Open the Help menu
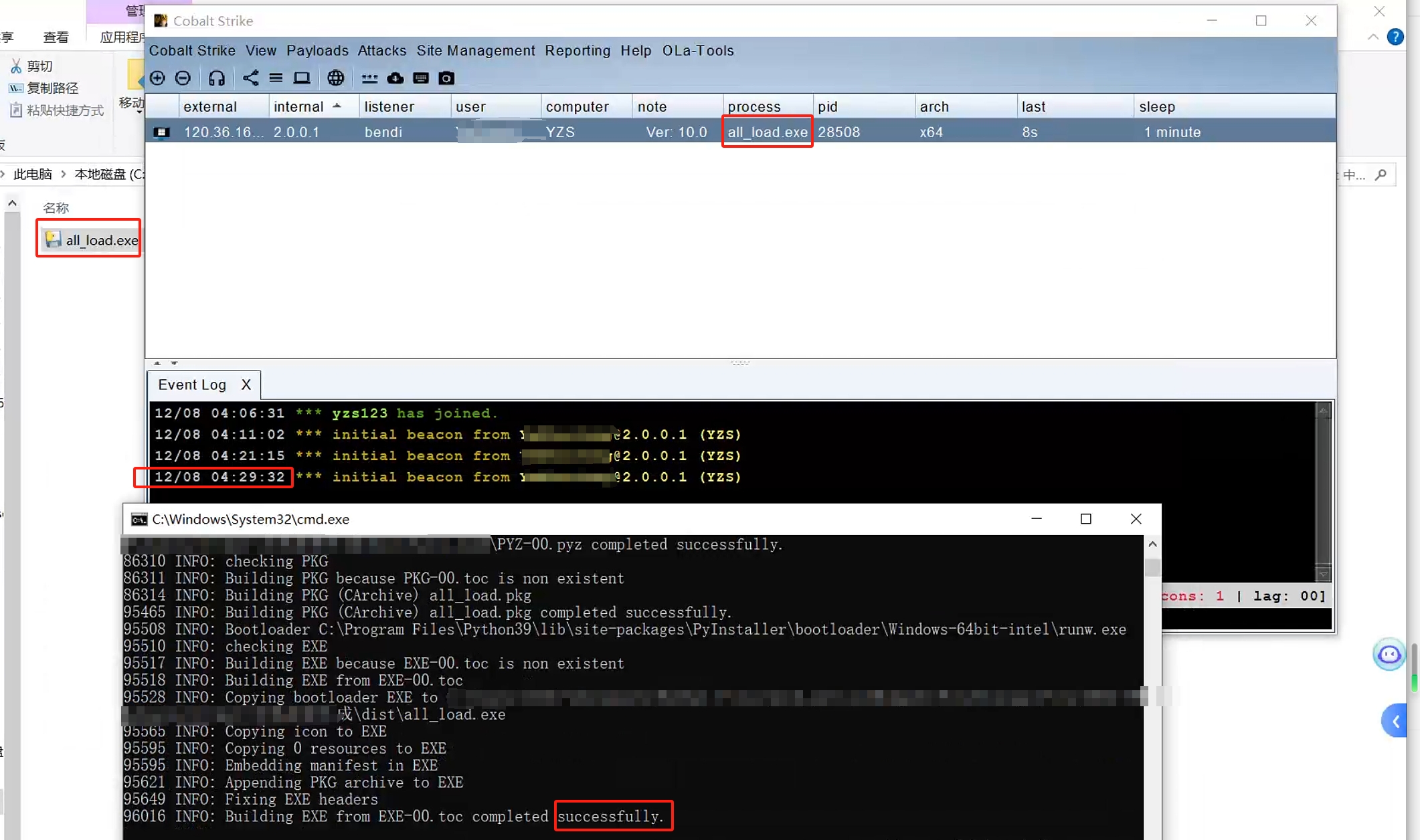The width and height of the screenshot is (1420, 840). tap(635, 50)
